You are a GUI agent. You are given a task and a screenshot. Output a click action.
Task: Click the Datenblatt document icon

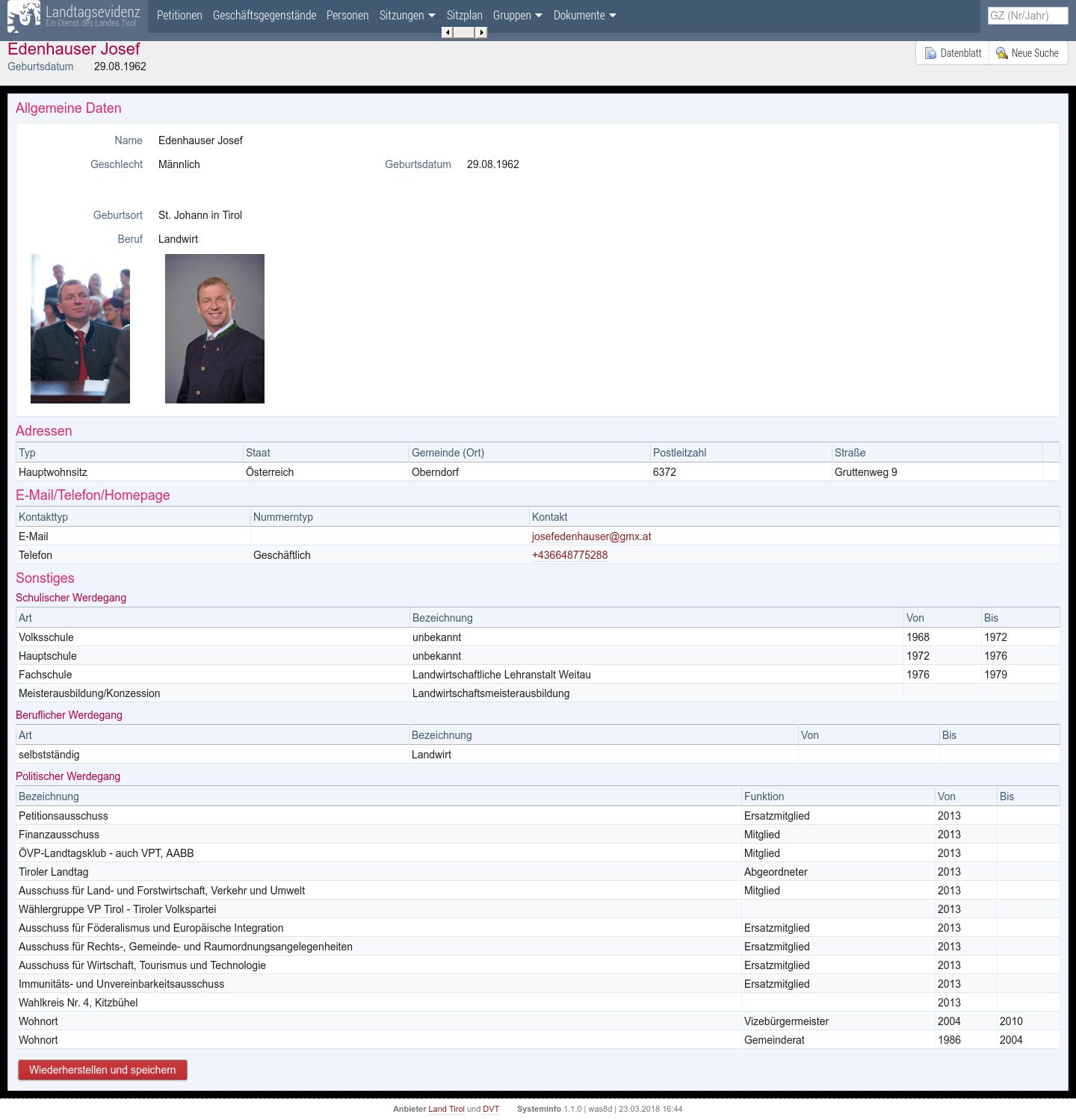pyautogui.click(x=930, y=53)
